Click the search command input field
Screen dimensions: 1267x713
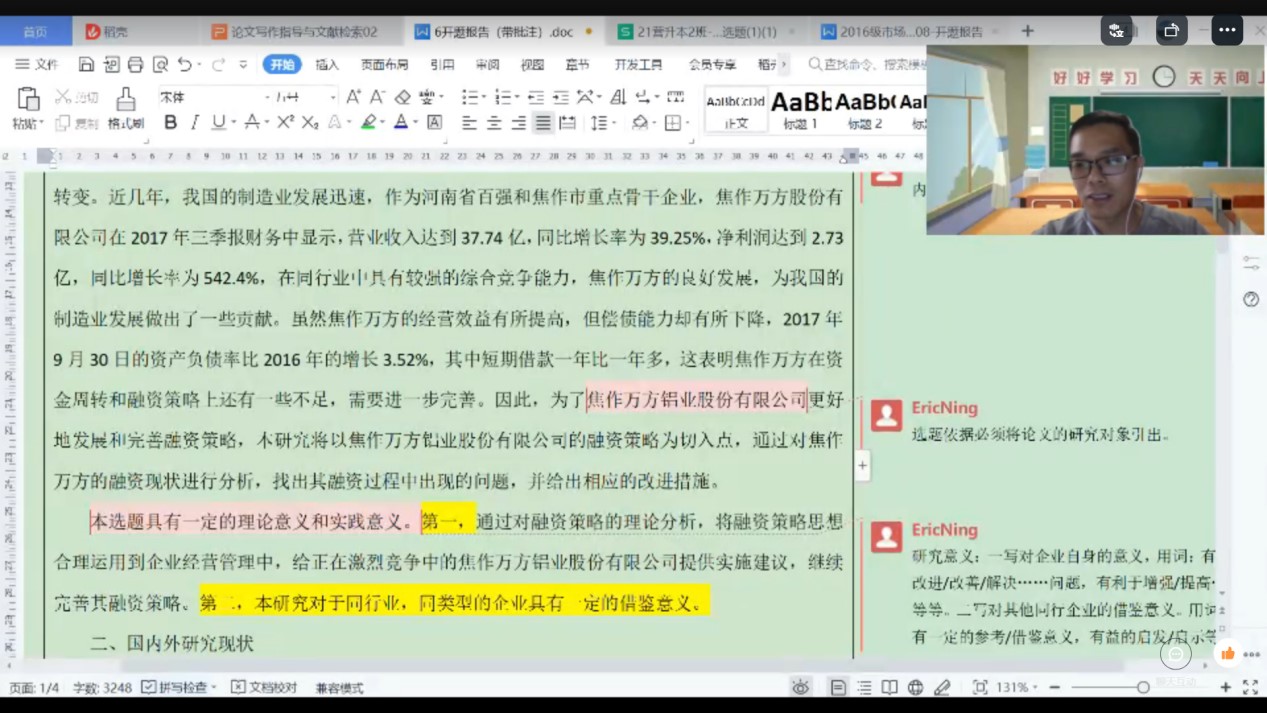pyautogui.click(x=870, y=65)
